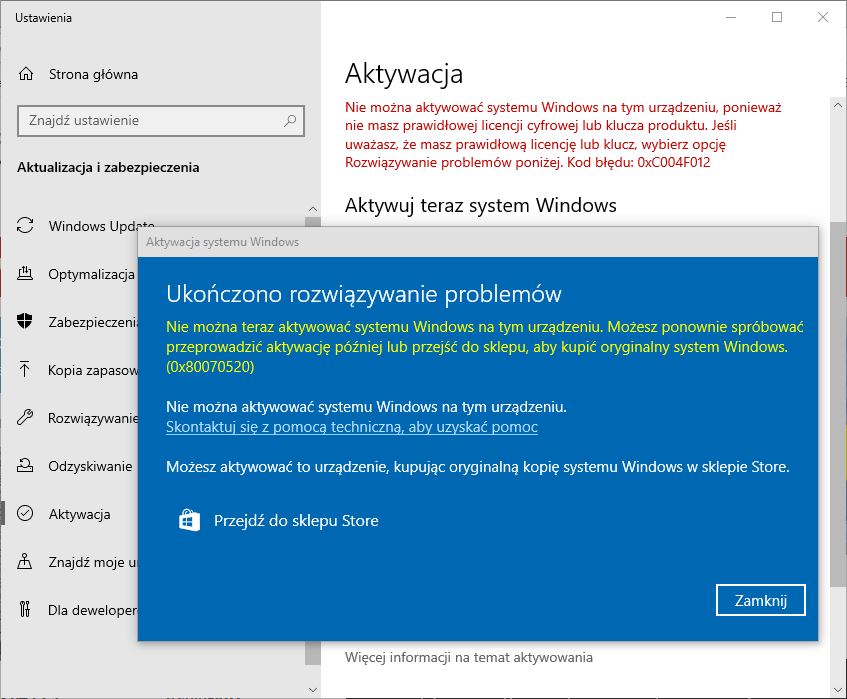Click the error code 0x80070520 text

click(210, 367)
